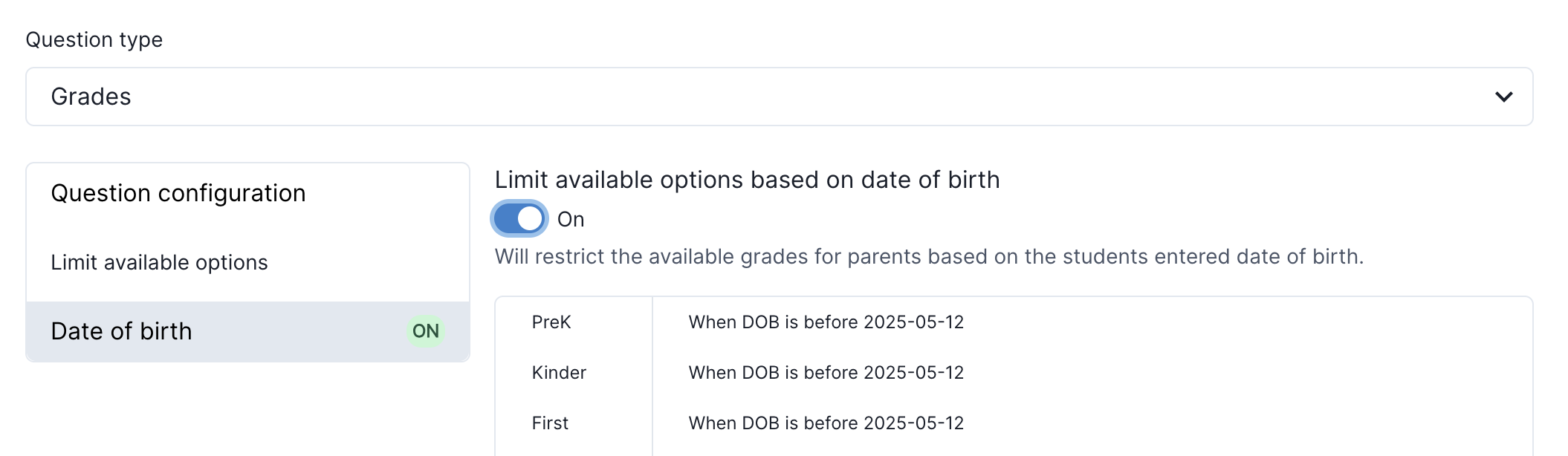Viewport: 1568px width, 456px height.
Task: Click the Question configuration heading
Action: [x=178, y=193]
